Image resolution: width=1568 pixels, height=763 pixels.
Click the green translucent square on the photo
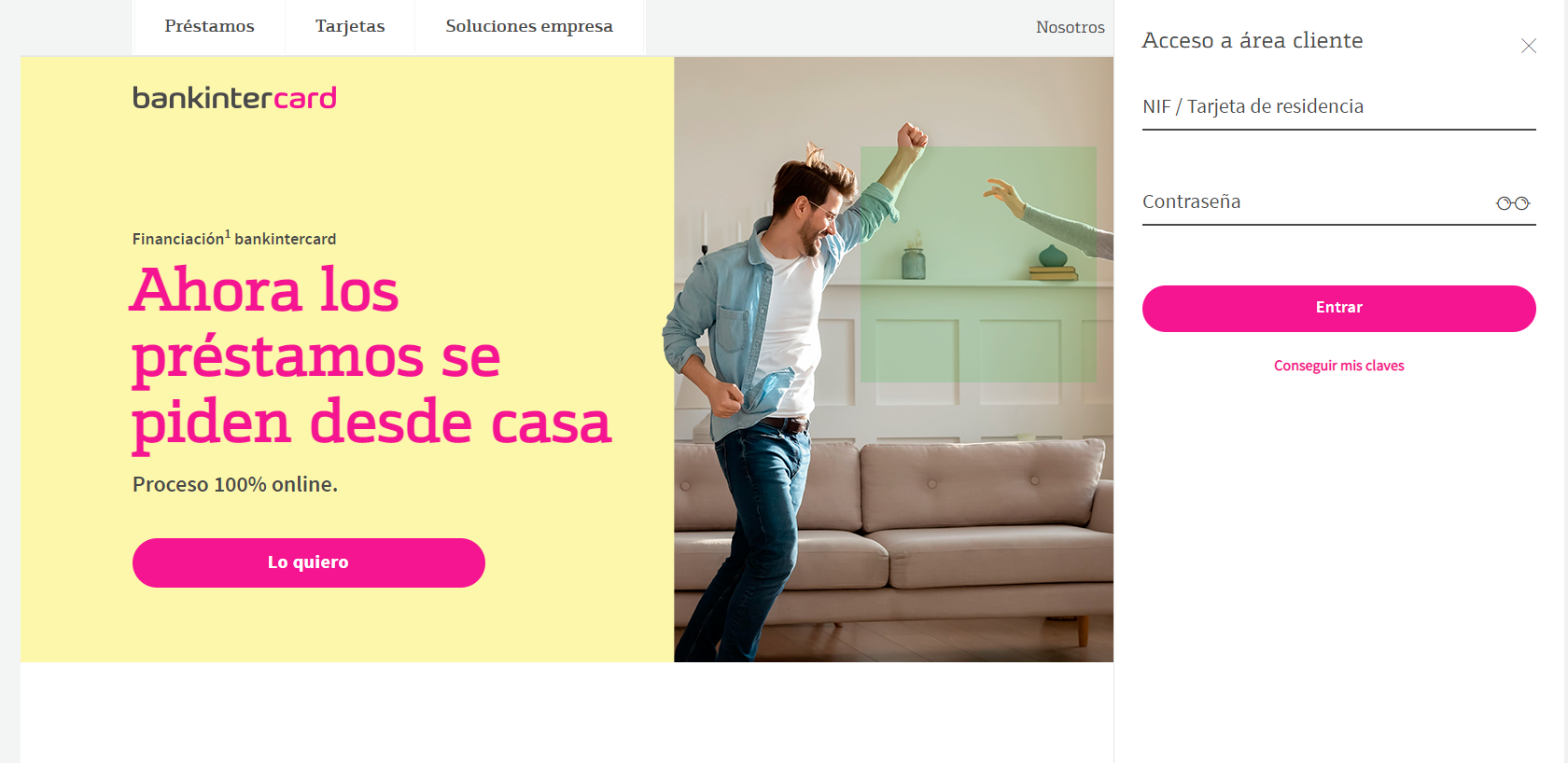(x=978, y=264)
